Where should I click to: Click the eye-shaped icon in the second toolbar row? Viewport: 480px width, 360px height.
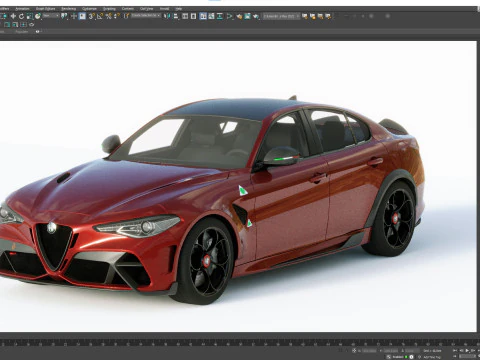click(31, 25)
